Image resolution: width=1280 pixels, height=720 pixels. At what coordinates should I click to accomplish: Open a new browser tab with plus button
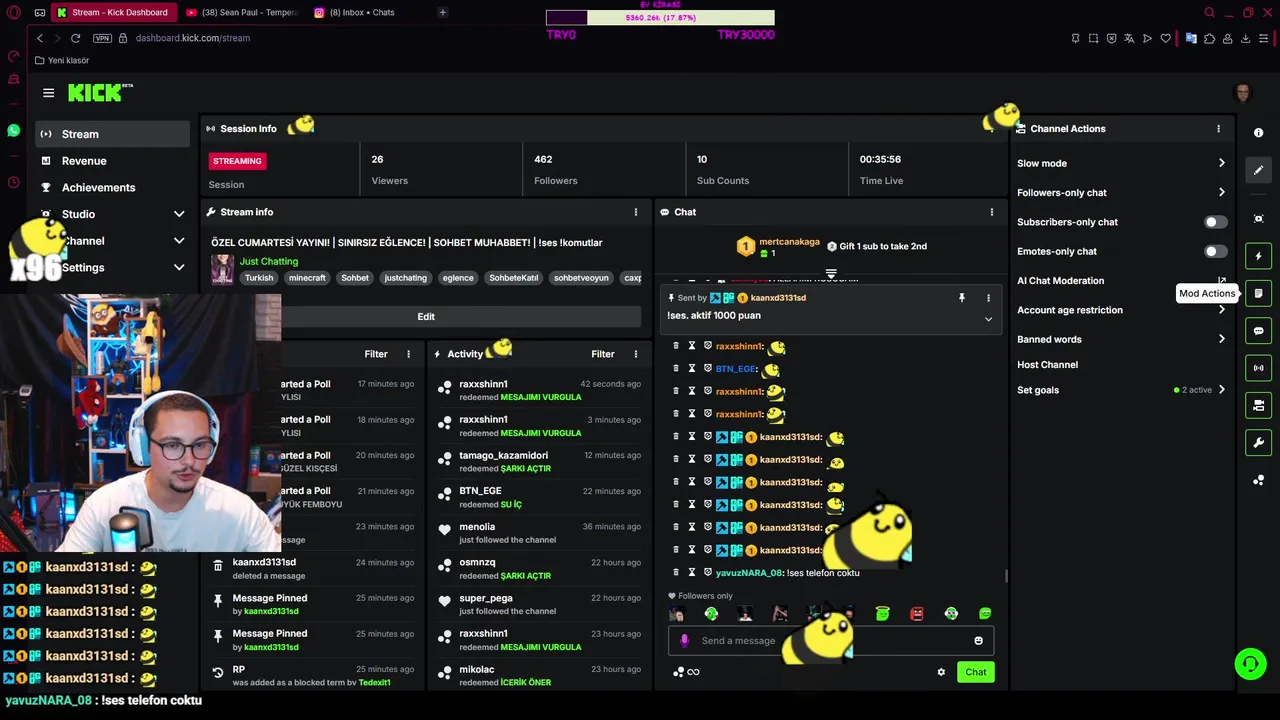[442, 12]
